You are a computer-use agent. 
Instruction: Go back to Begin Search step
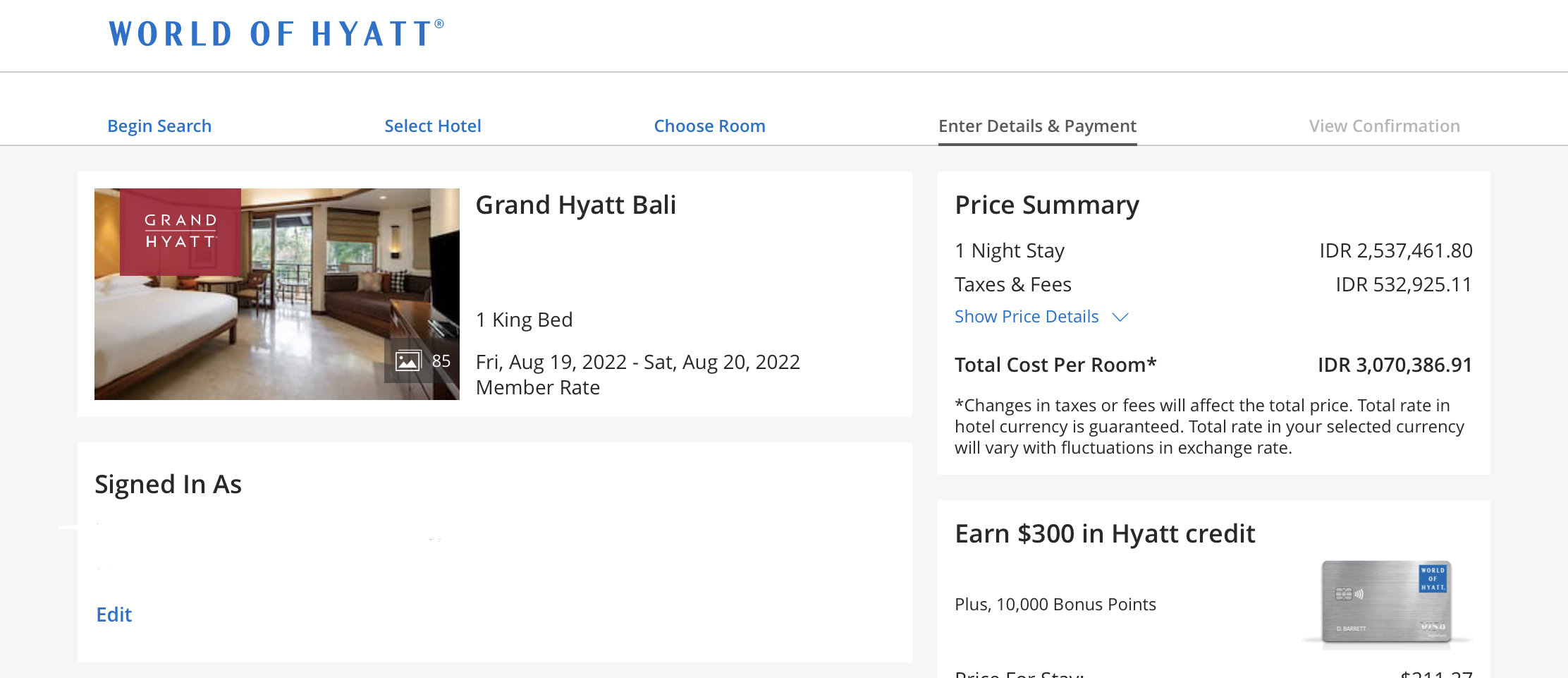tap(159, 126)
